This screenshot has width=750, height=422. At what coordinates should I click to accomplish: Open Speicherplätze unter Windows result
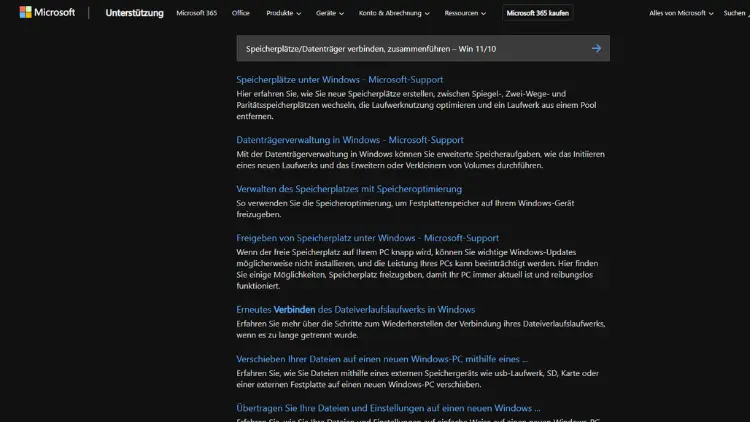[x=340, y=79]
